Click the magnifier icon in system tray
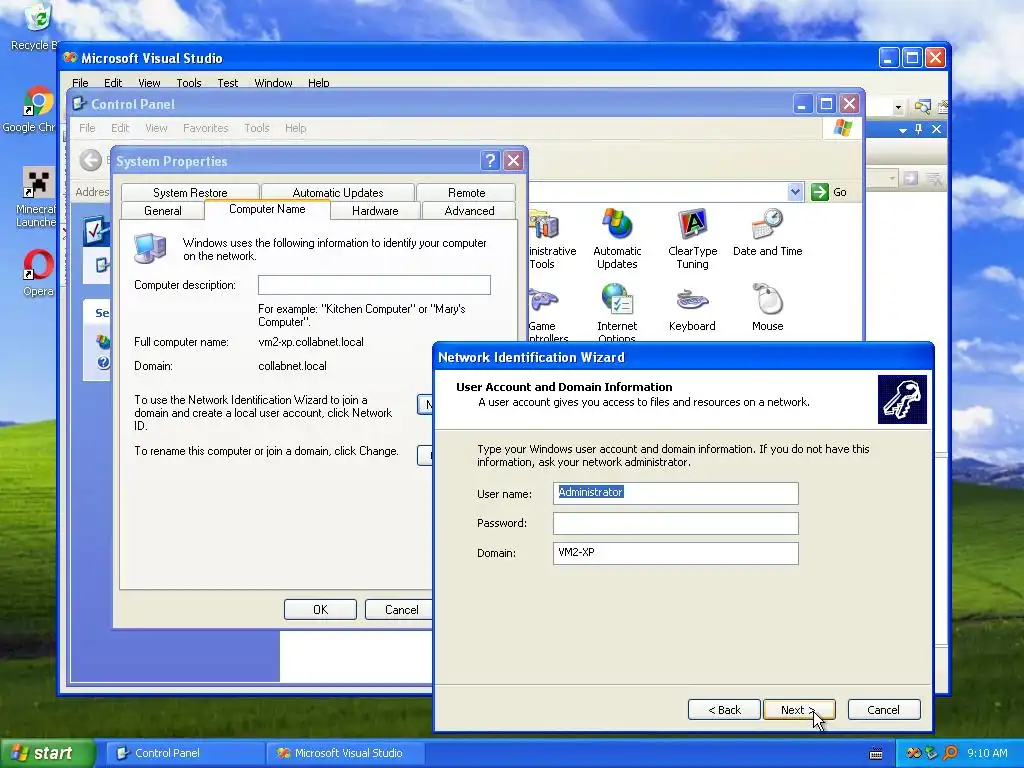Image resolution: width=1024 pixels, height=768 pixels. (x=950, y=753)
